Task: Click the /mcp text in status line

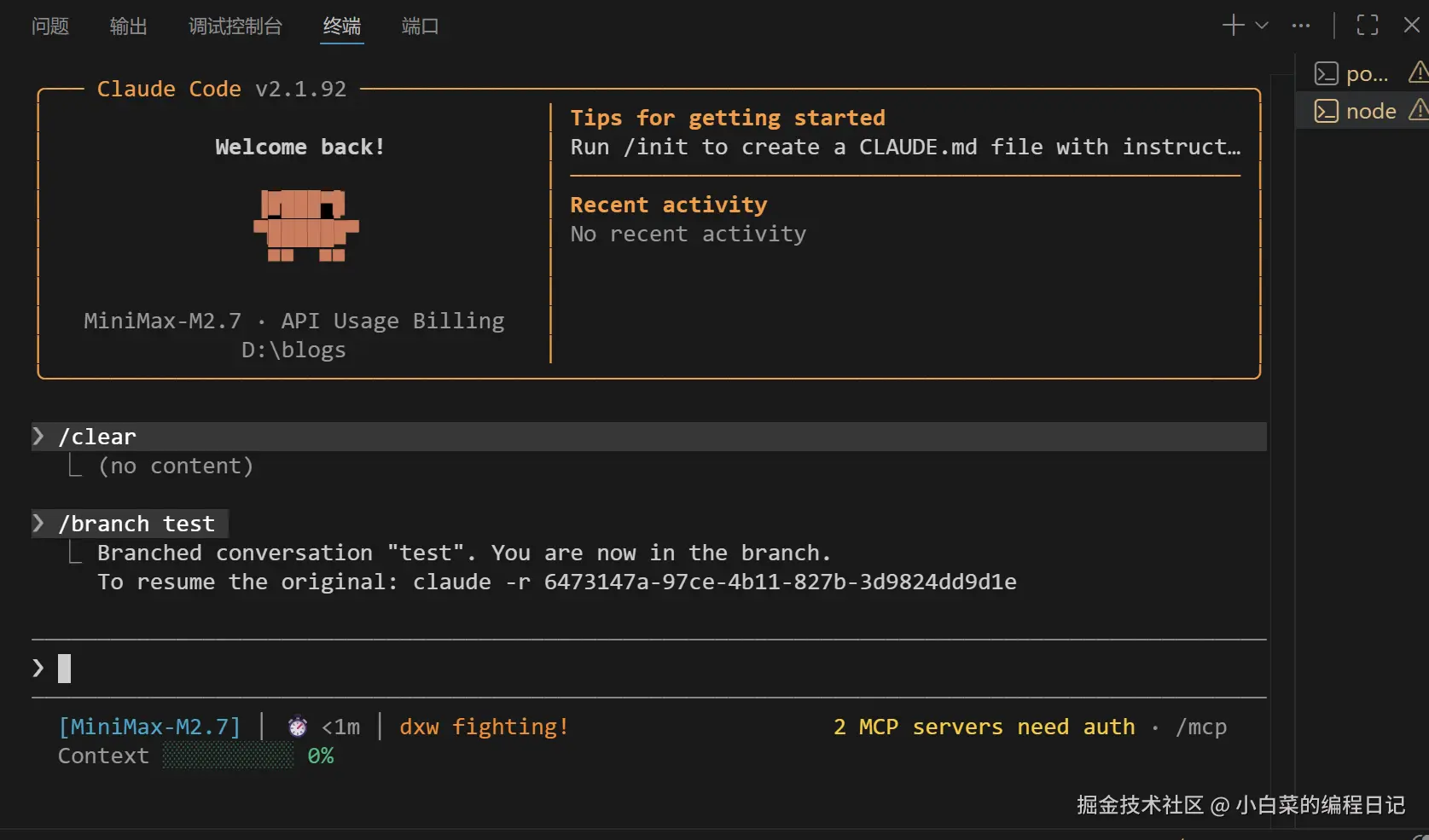Action: click(x=1200, y=727)
